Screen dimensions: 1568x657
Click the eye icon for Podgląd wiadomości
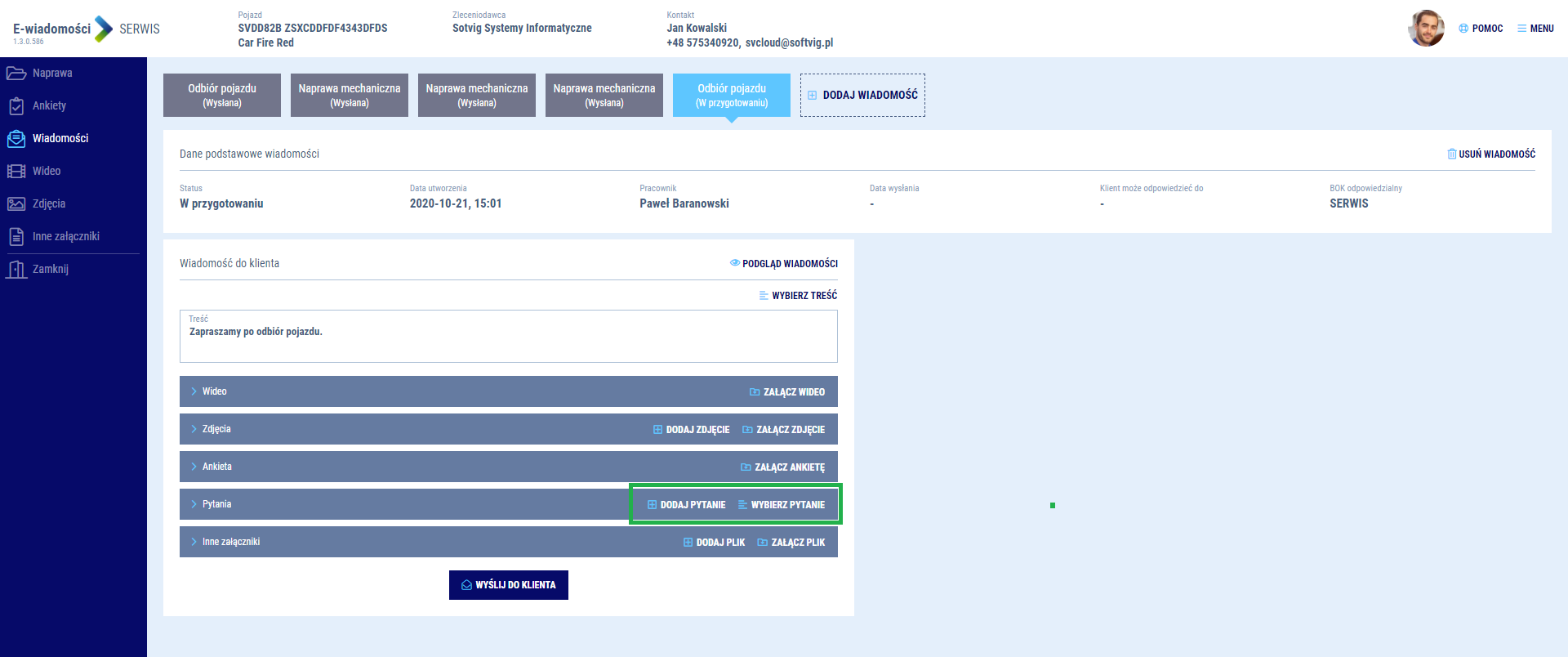(x=734, y=263)
